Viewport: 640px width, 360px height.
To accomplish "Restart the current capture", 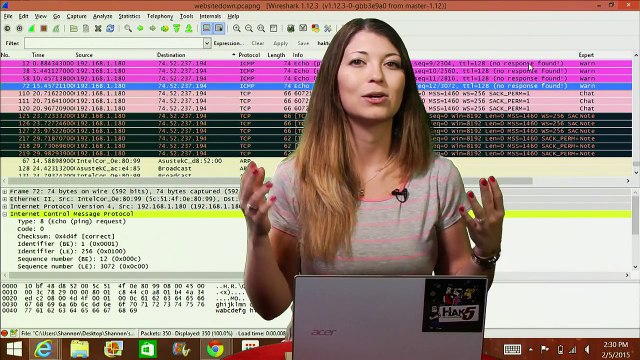I will coord(56,28).
